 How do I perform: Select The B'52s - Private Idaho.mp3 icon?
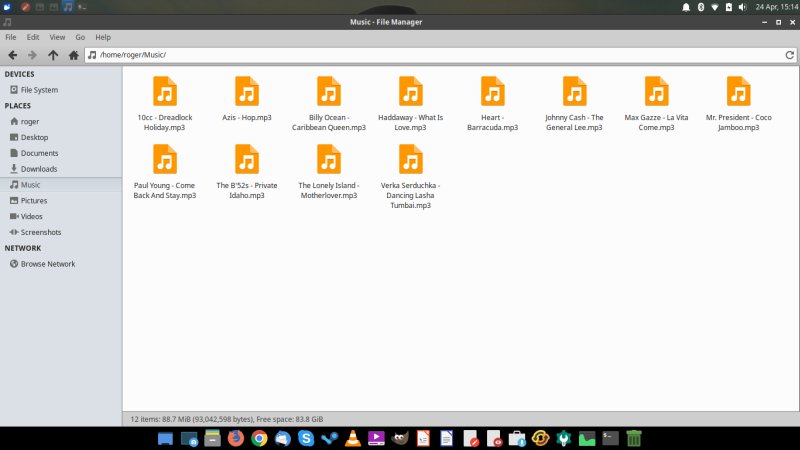point(247,159)
